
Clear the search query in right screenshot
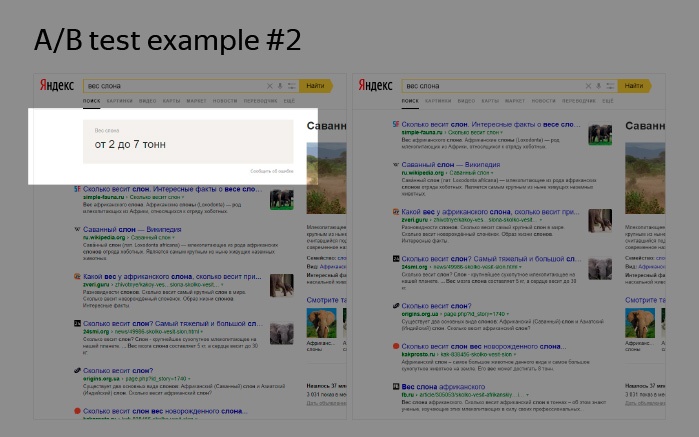[x=588, y=86]
